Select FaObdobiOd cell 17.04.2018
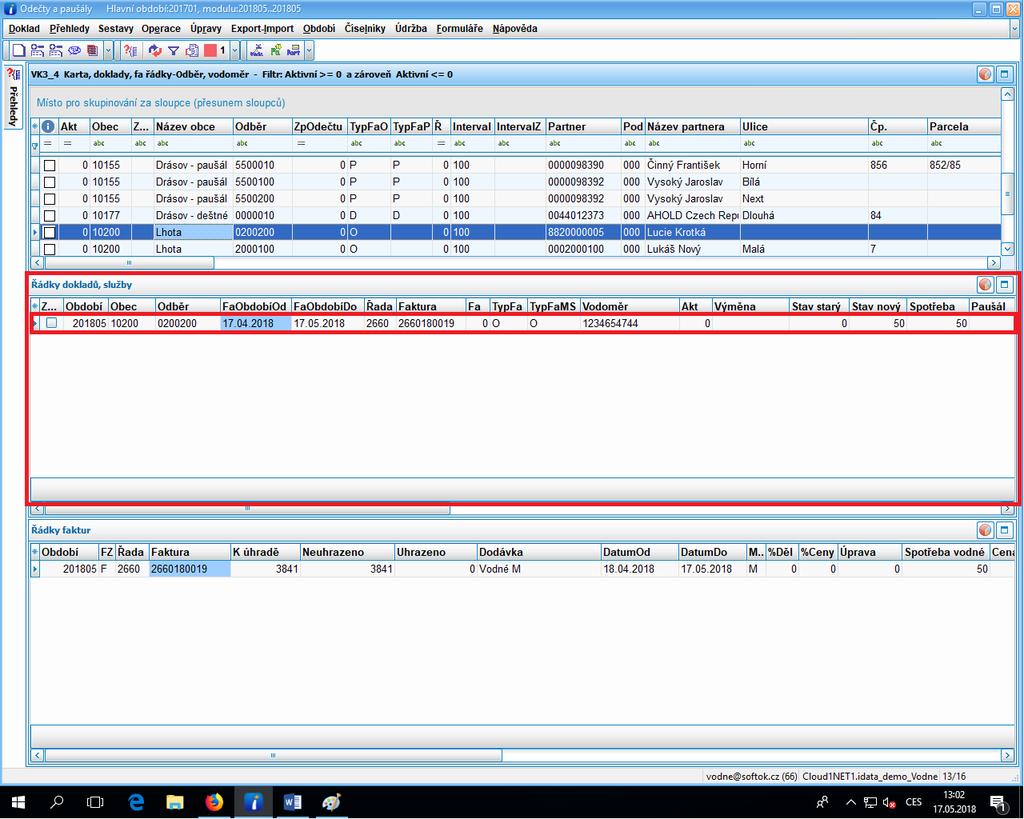The image size is (1024, 819). coord(255,323)
